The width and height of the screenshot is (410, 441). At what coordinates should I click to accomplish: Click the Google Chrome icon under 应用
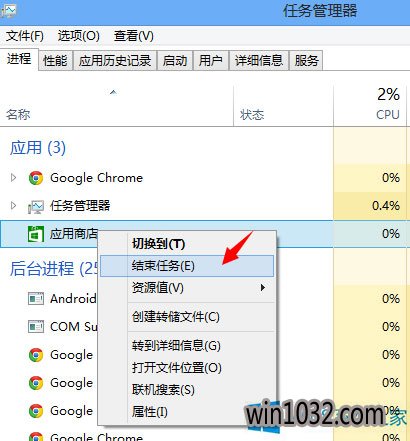tap(36, 178)
